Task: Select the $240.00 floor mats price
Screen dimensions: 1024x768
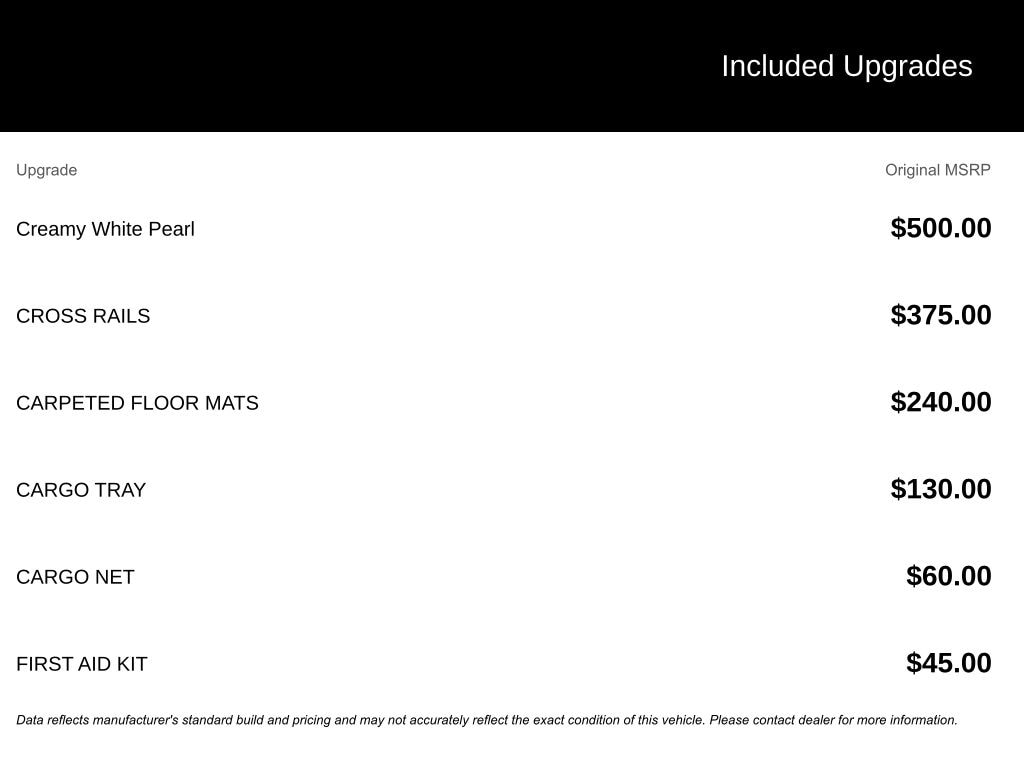Action: 941,402
